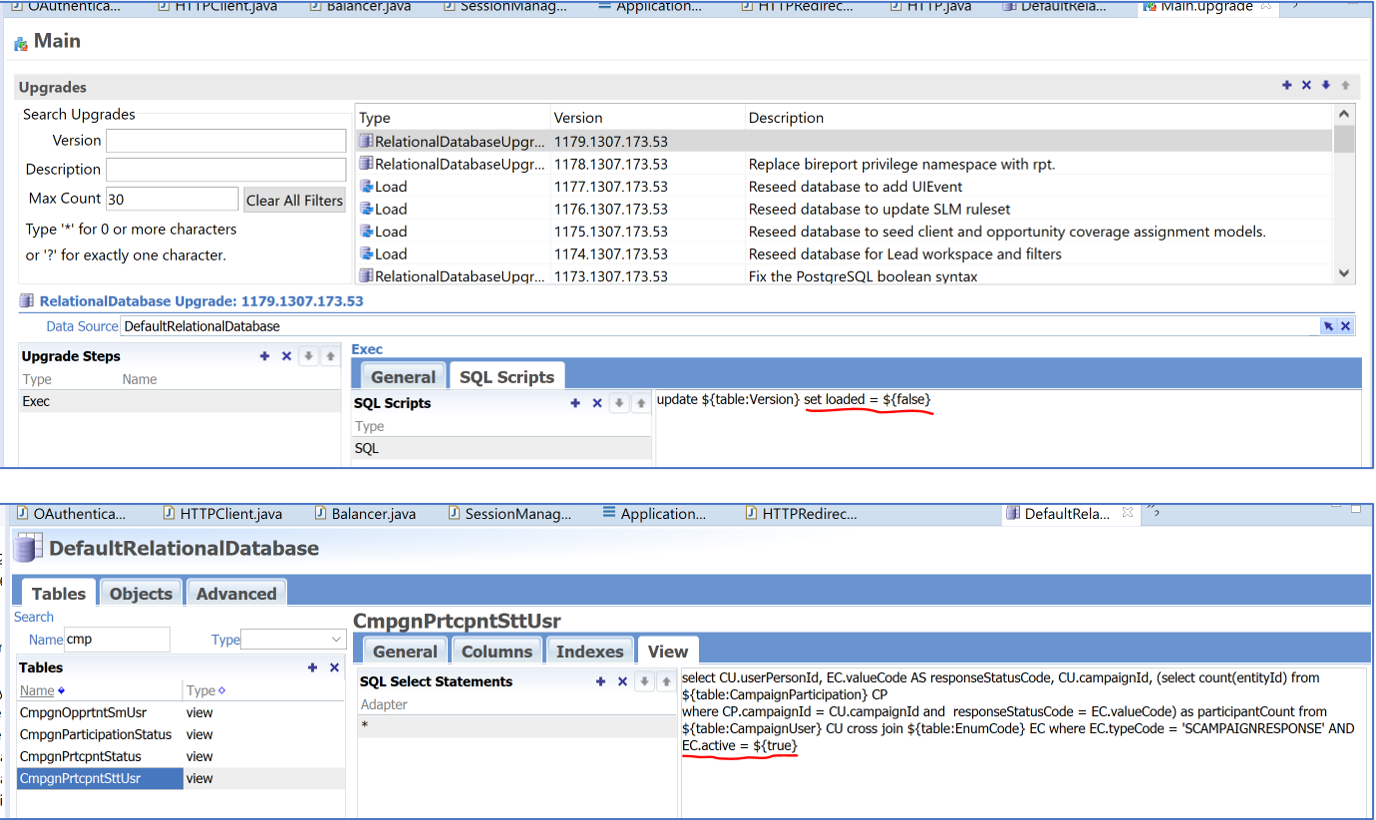This screenshot has height=820, width=1376.
Task: Clear the Data Source field with the X icon
Action: pos(1346,325)
